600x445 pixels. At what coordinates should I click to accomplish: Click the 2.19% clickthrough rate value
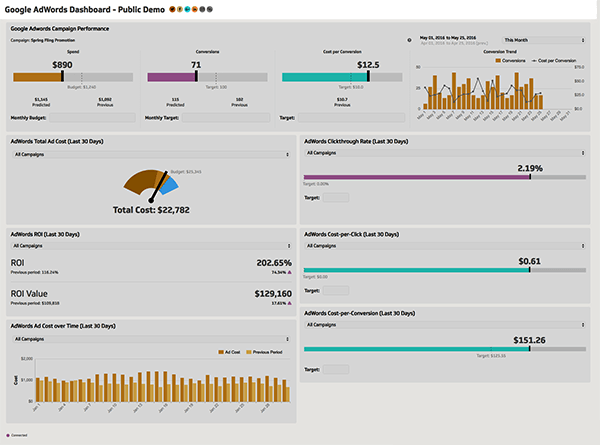coord(530,168)
